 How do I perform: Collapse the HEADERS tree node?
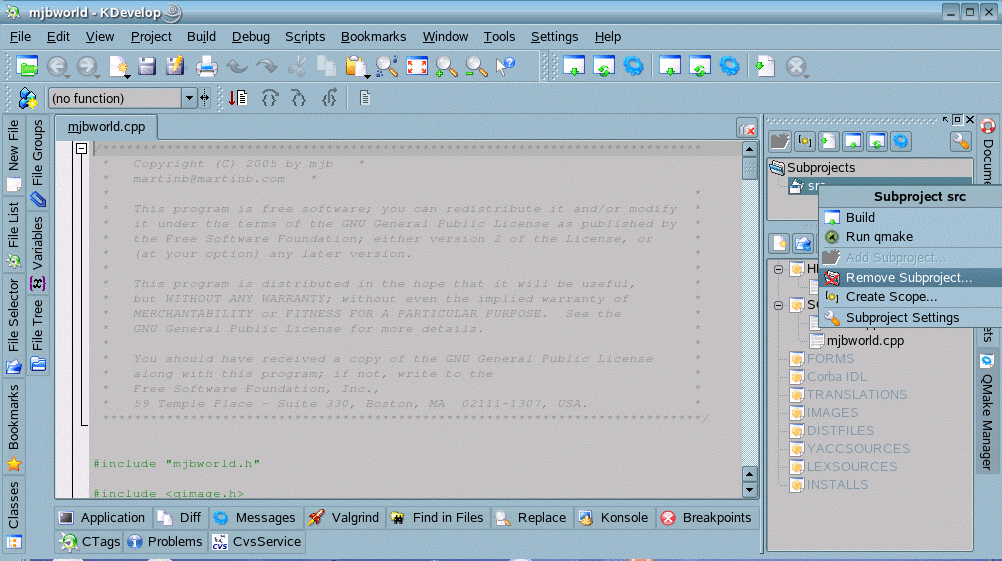click(x=779, y=269)
